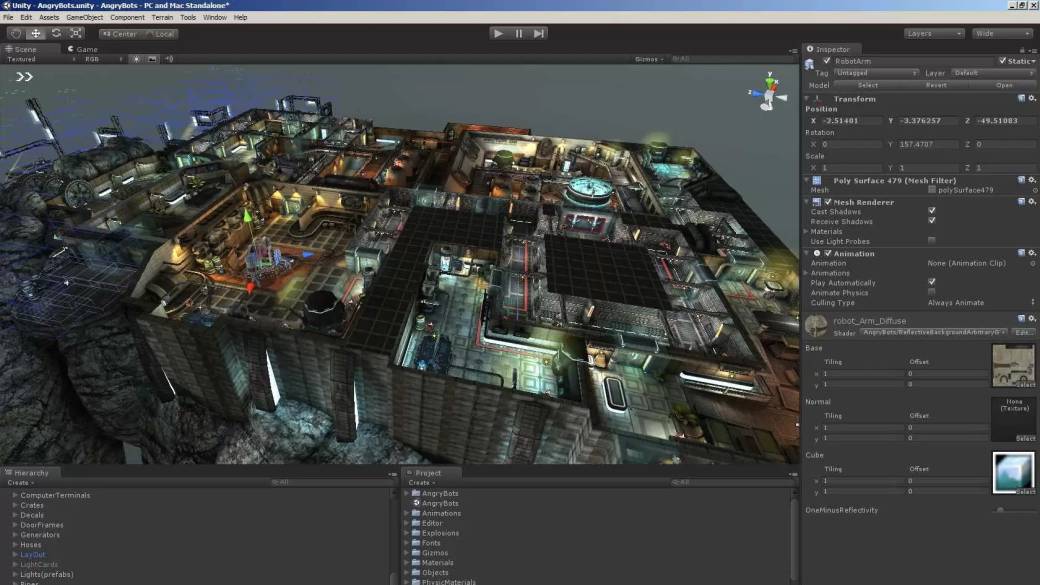Open the Culling Type dropdown
Viewport: 1040px width, 585px height.
977,301
